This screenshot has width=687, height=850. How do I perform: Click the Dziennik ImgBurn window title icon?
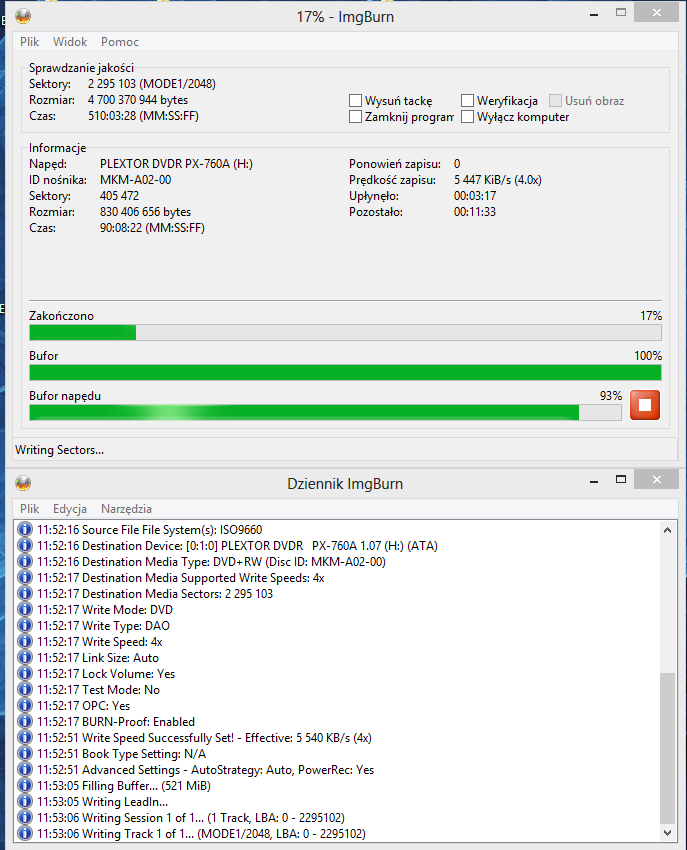(x=23, y=483)
